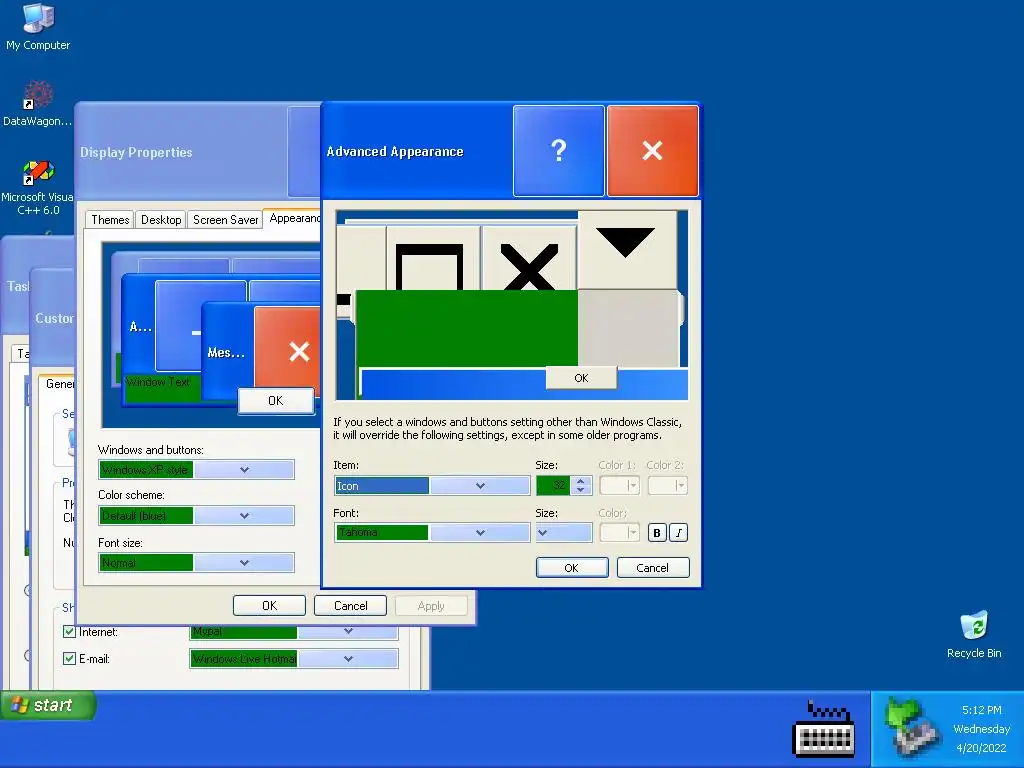1024x768 pixels.
Task: Click the item Size field showing 32
Action: (x=553, y=485)
